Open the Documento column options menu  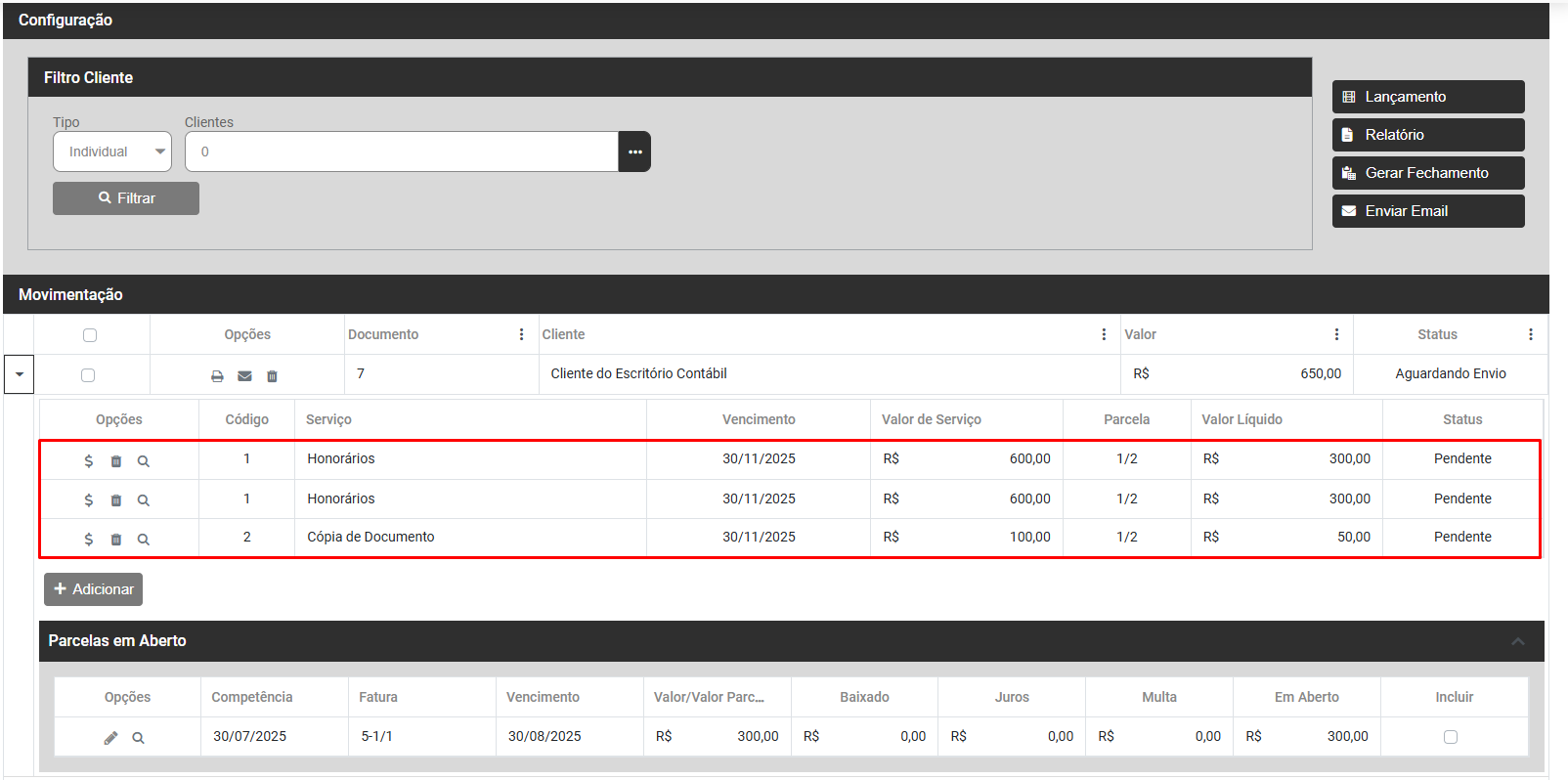coord(521,334)
